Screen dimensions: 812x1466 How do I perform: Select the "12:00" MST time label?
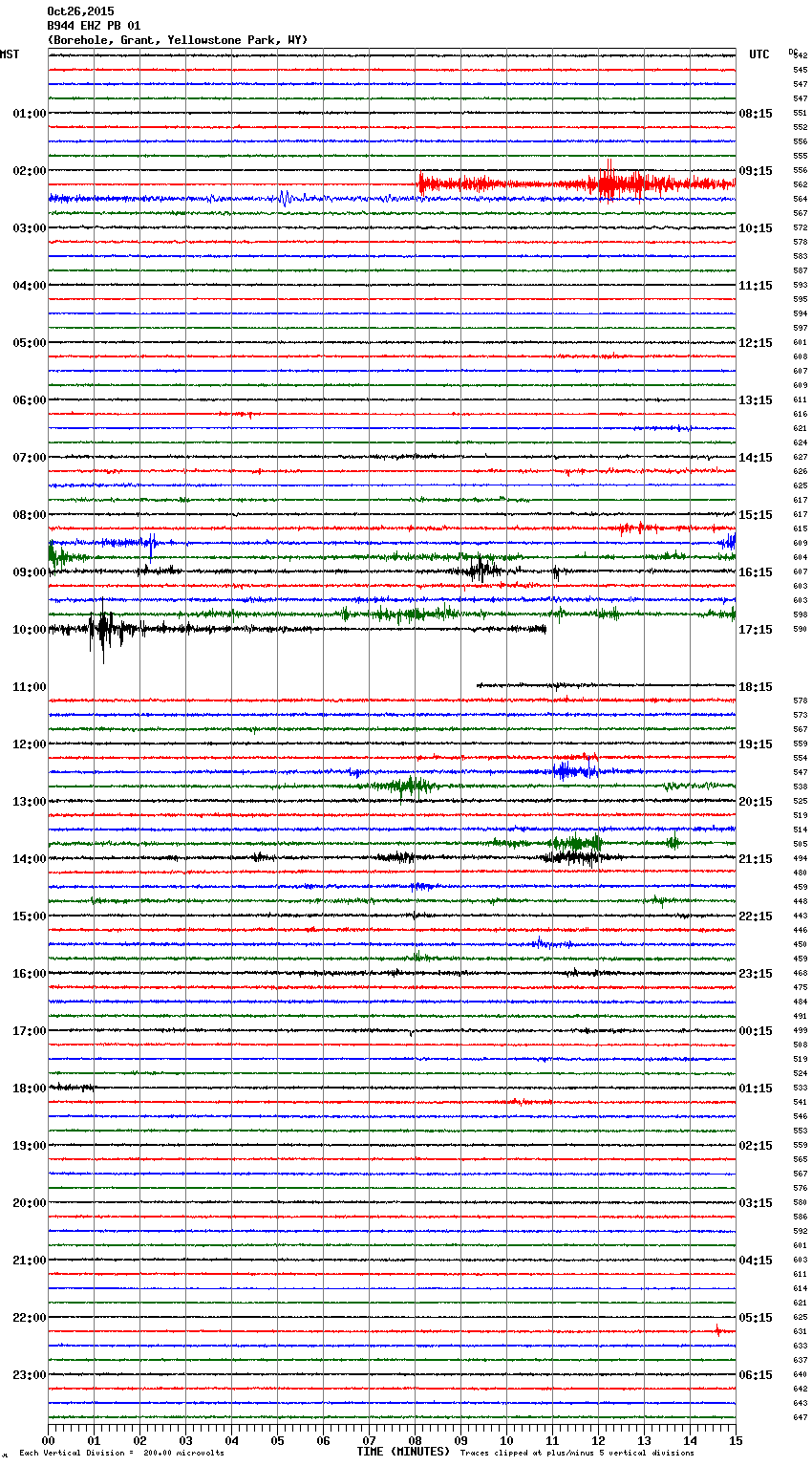pos(30,744)
